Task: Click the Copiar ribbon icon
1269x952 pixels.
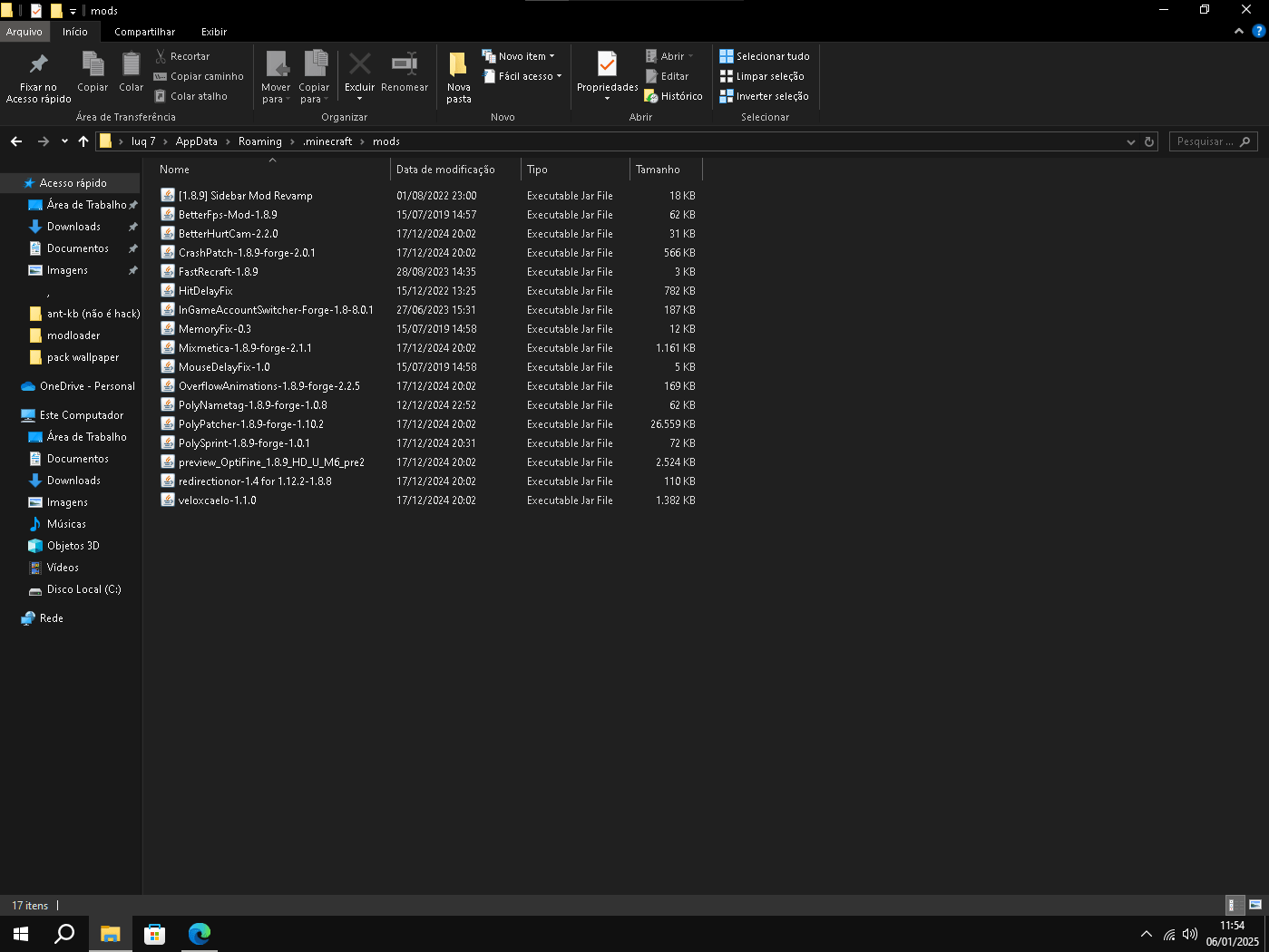Action: coord(93,73)
